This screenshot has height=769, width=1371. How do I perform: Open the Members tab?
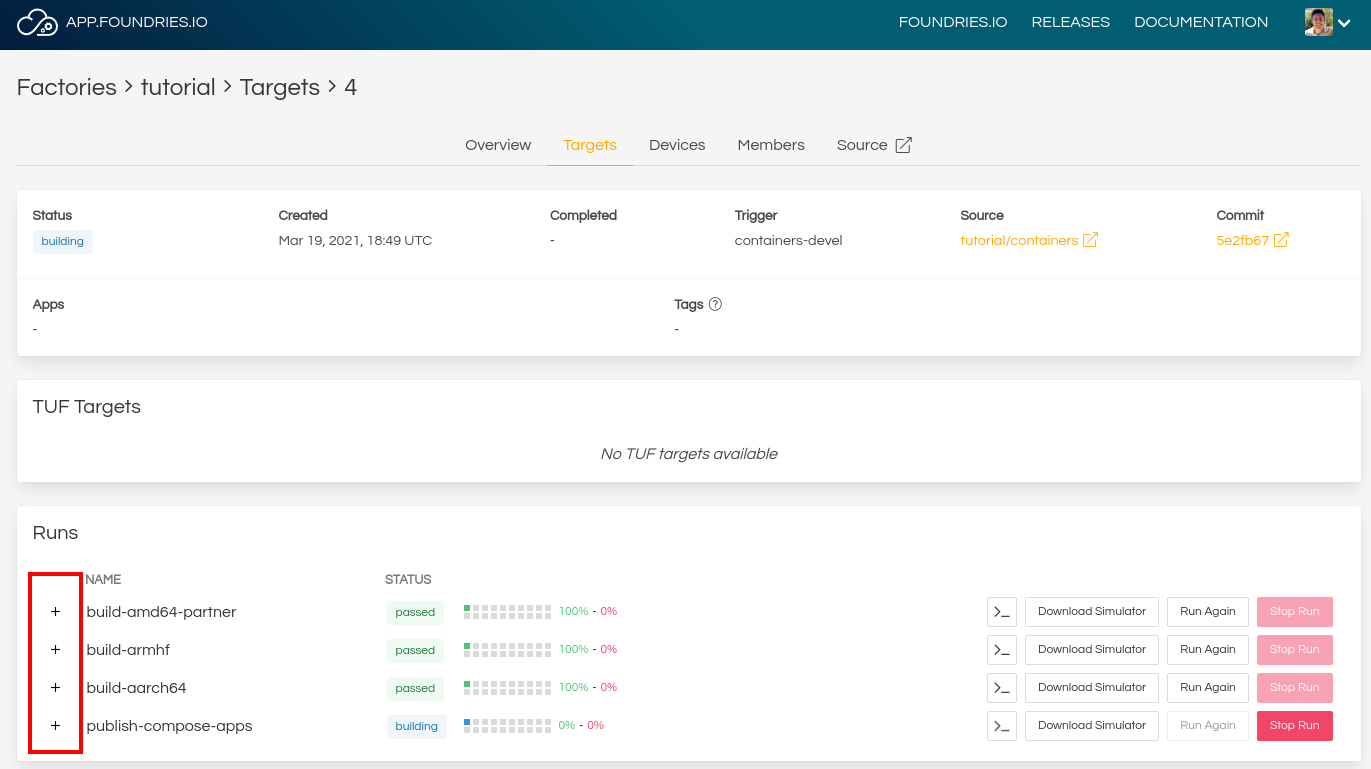tap(771, 145)
